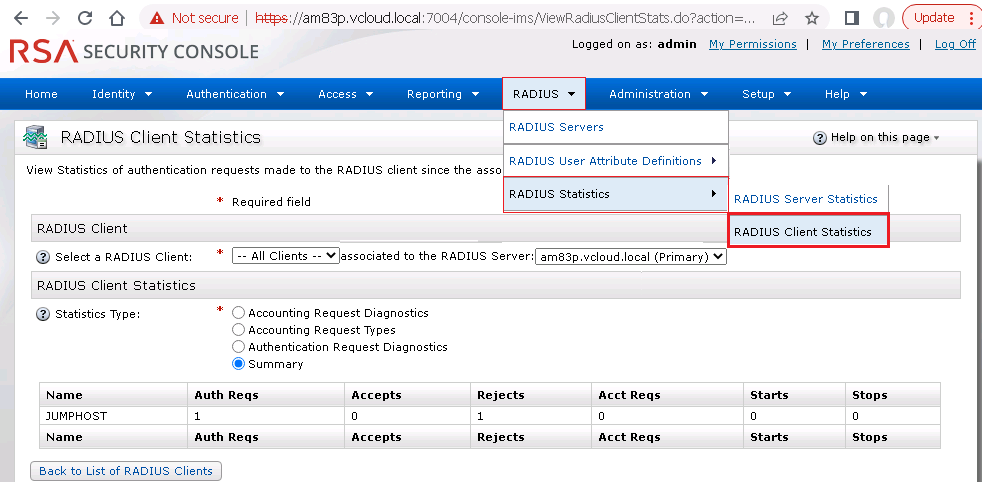
Task: Open the browser side panel icon
Action: [x=851, y=18]
